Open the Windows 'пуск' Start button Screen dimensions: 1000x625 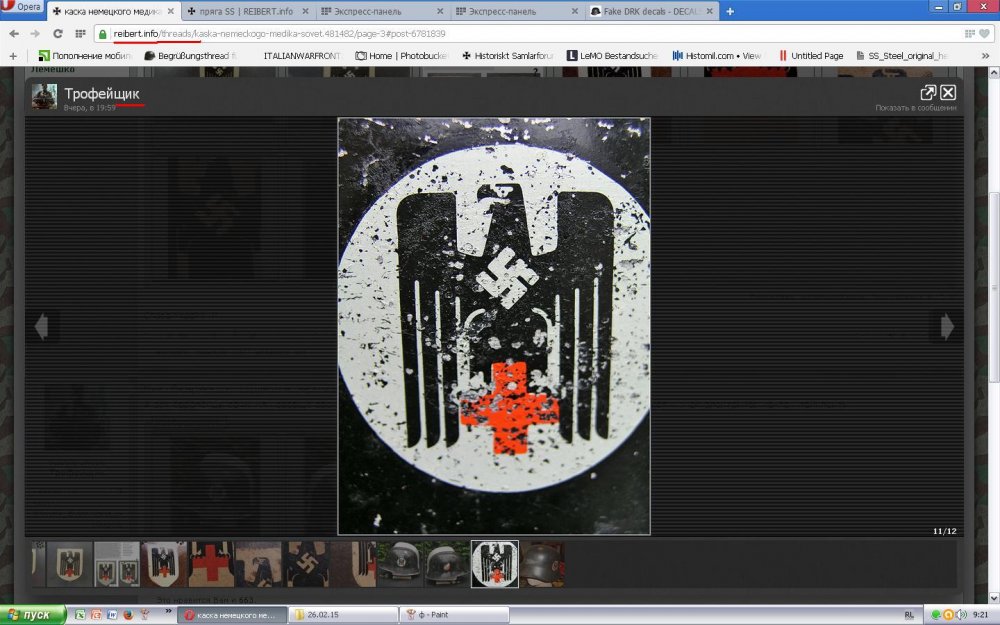point(33,615)
